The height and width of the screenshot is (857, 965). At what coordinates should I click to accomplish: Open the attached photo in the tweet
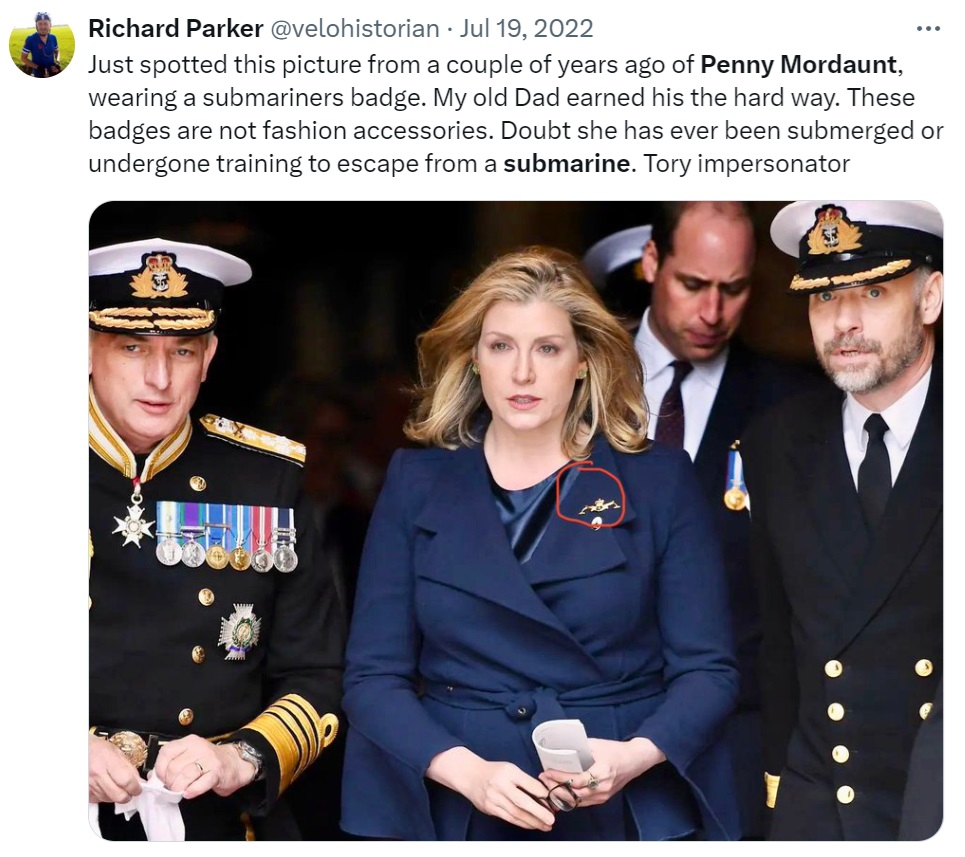[516, 520]
